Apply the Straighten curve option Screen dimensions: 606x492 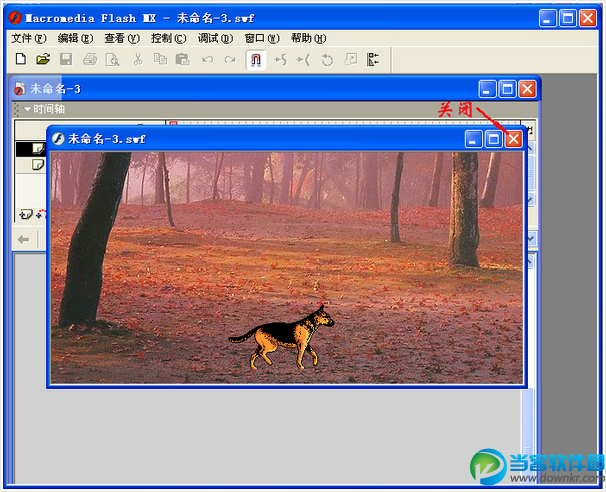pos(304,60)
